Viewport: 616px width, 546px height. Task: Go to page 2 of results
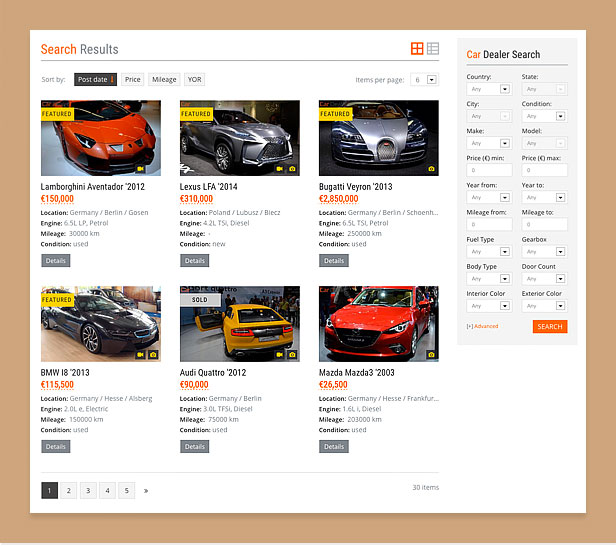coord(68,490)
